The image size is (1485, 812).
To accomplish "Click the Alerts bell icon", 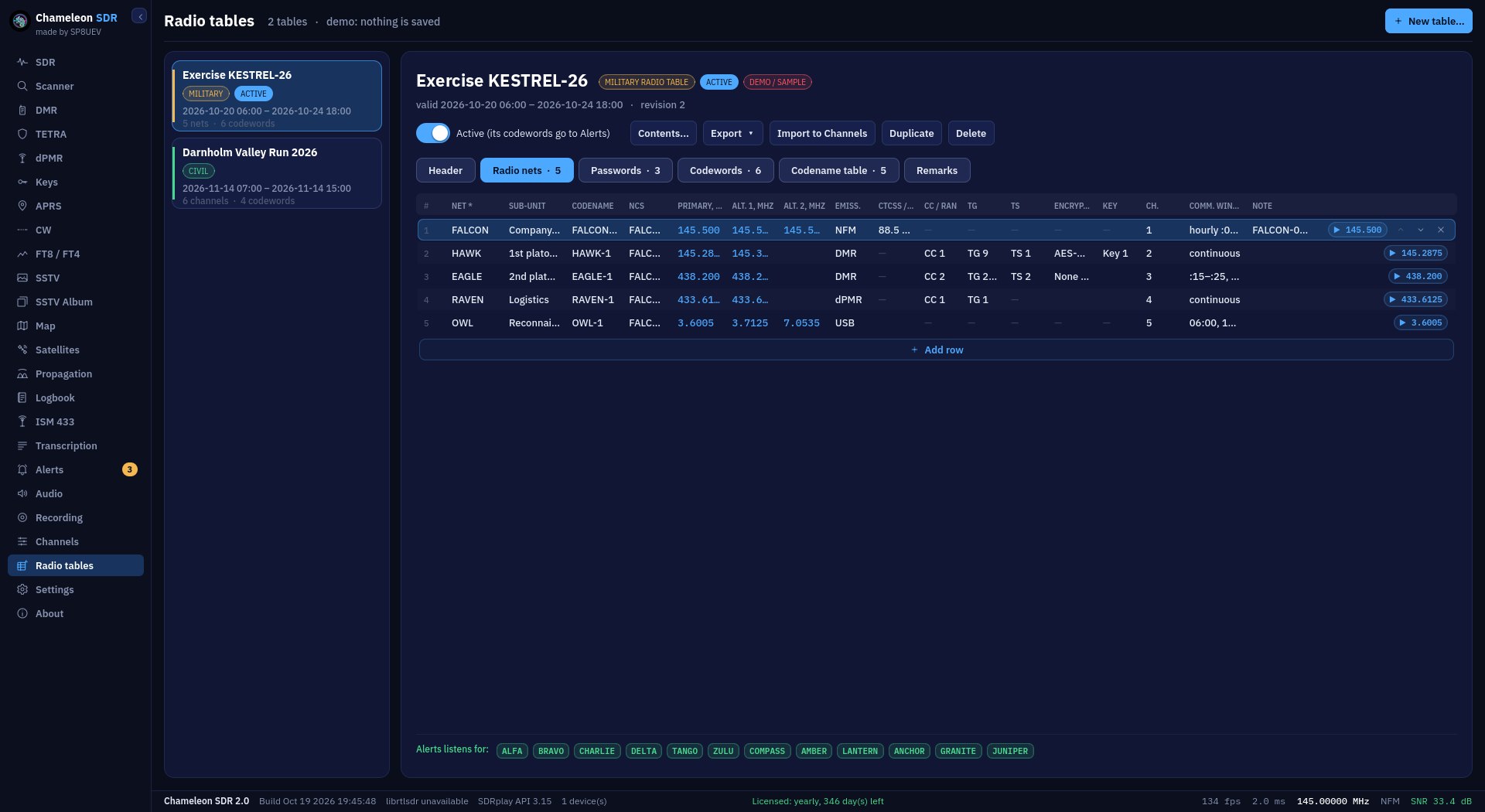I will 22,469.
